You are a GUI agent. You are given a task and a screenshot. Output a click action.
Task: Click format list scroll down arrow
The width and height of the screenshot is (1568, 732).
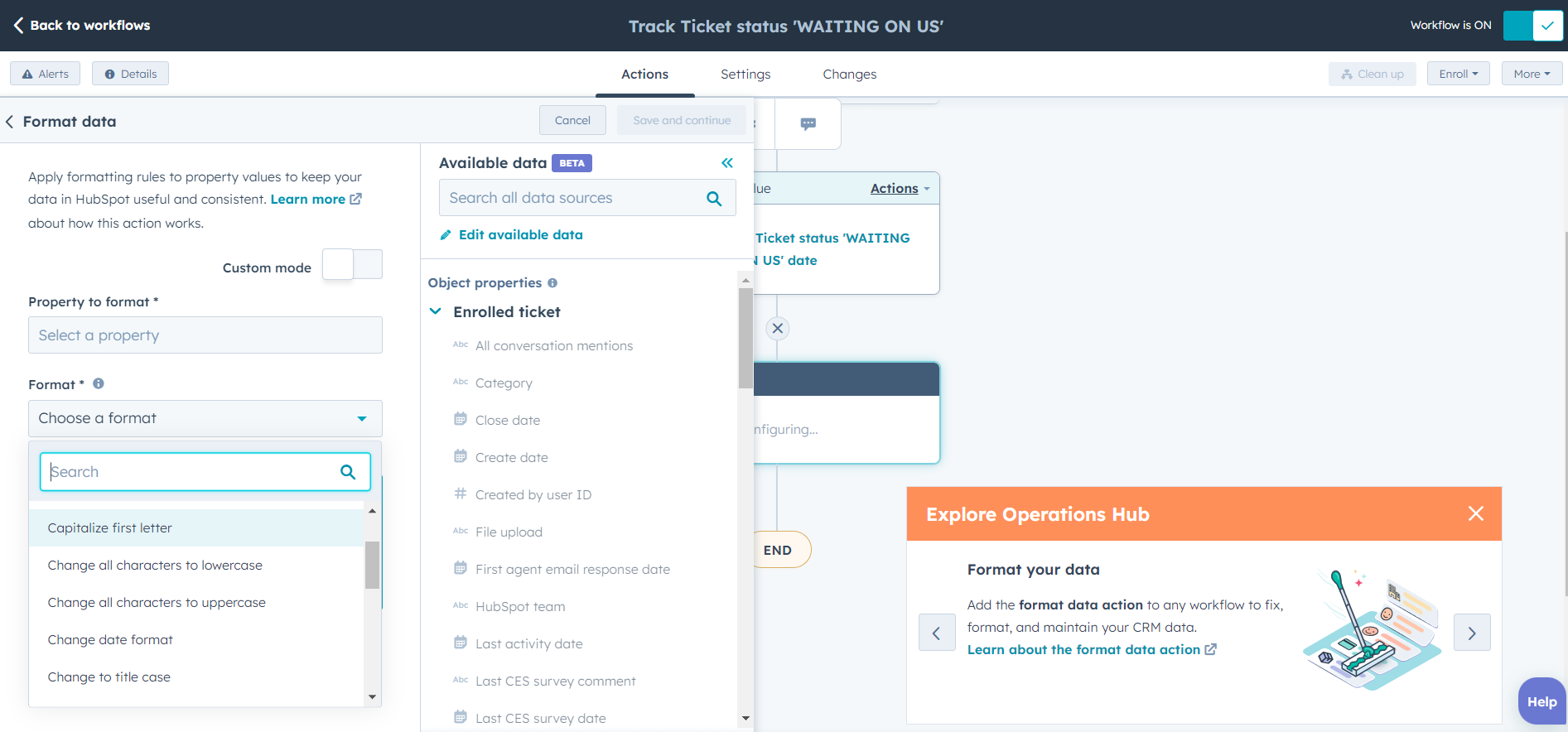372,697
